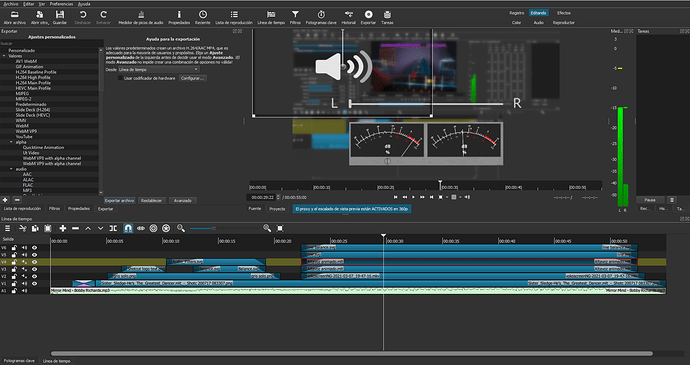Screen dimensions: 690x365
Task: Enable Usar codificador de hardware checkbox
Action: (121, 78)
